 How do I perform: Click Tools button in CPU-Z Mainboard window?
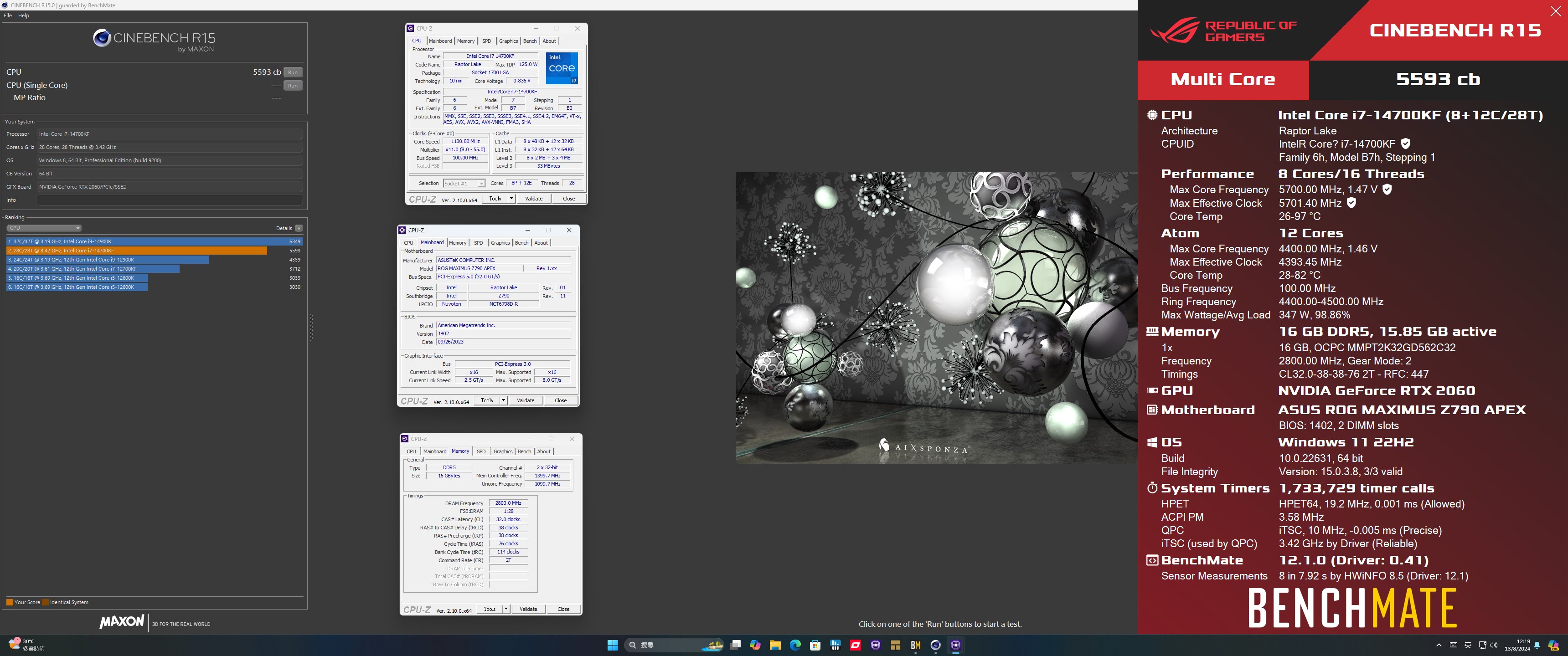[x=487, y=400]
